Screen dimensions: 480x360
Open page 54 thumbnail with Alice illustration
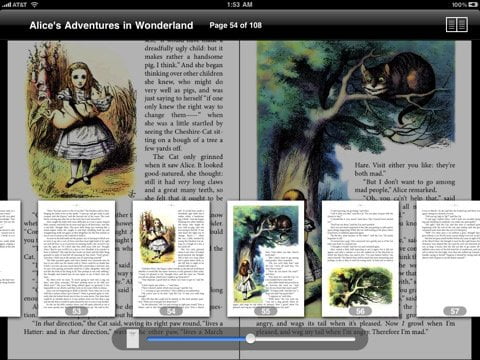(x=171, y=258)
